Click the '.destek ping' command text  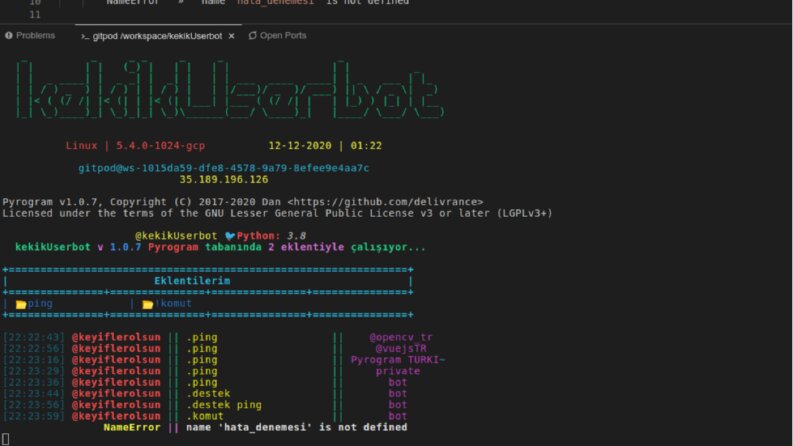[224, 405]
